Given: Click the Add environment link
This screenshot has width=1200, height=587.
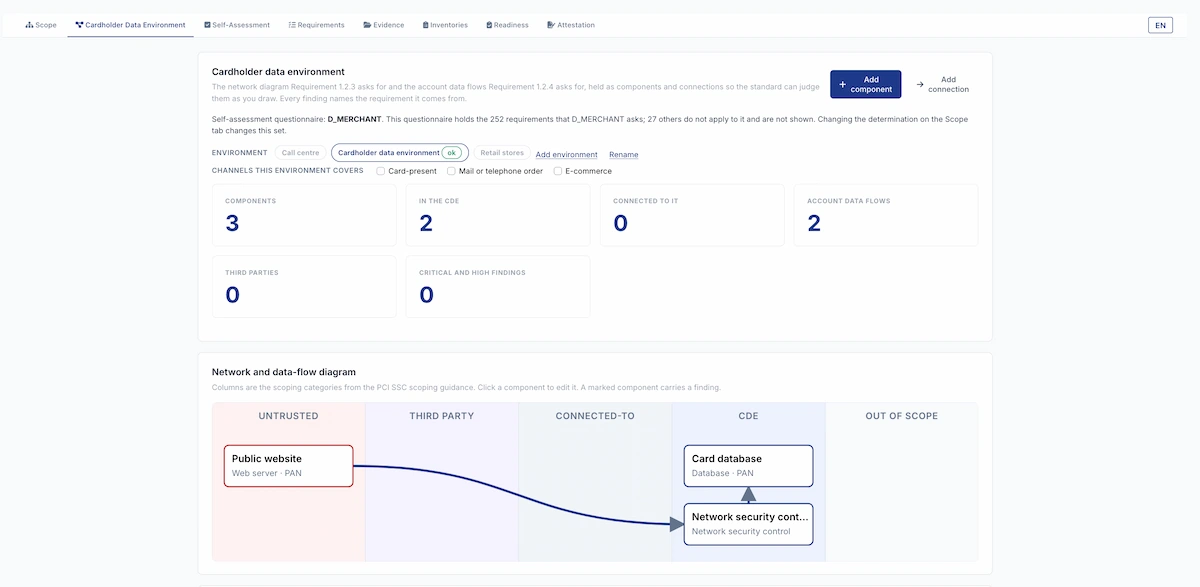Looking at the screenshot, I should (567, 154).
